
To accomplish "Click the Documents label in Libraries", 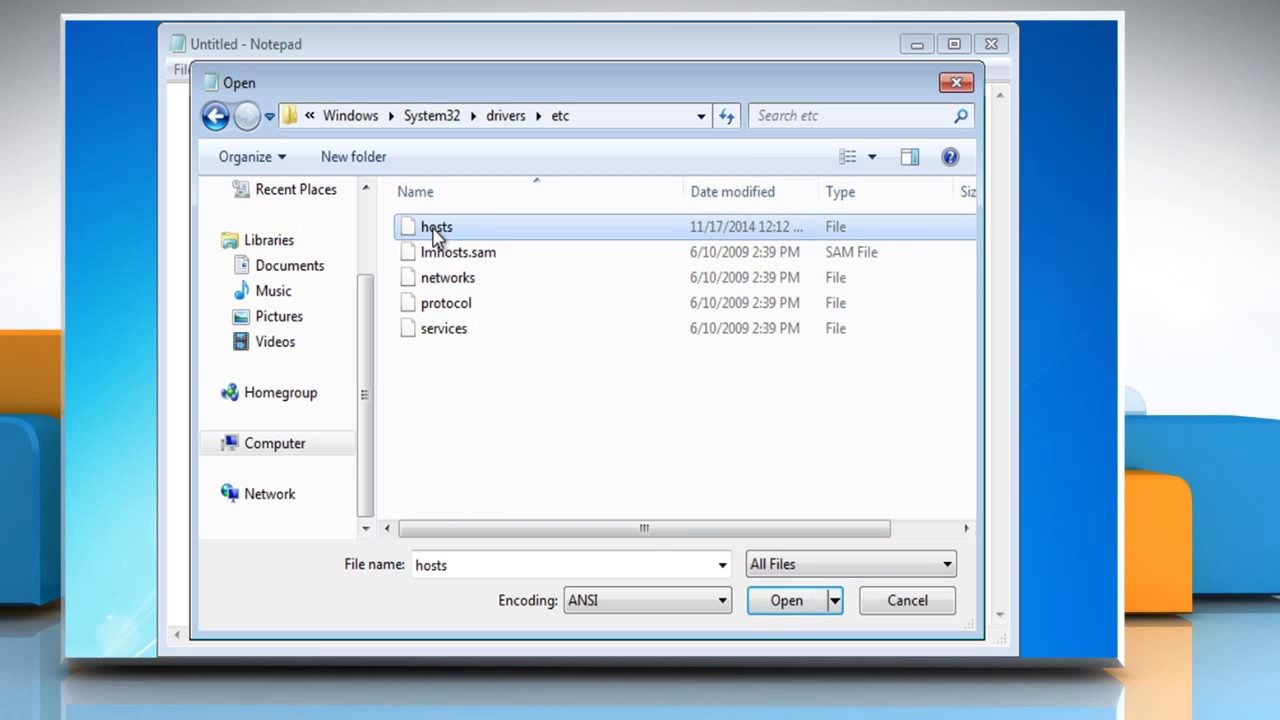I will (x=290, y=265).
